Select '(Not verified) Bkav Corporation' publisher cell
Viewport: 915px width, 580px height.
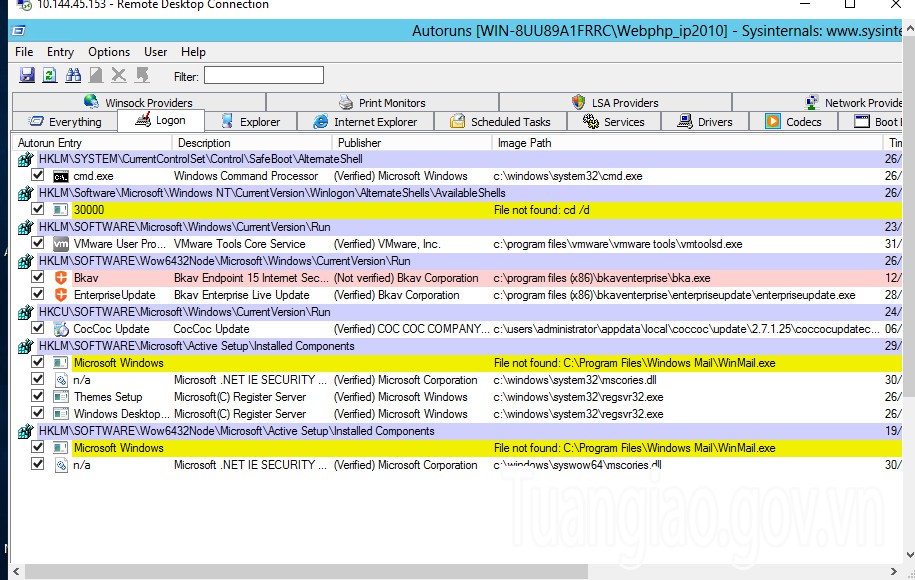pyautogui.click(x=406, y=278)
